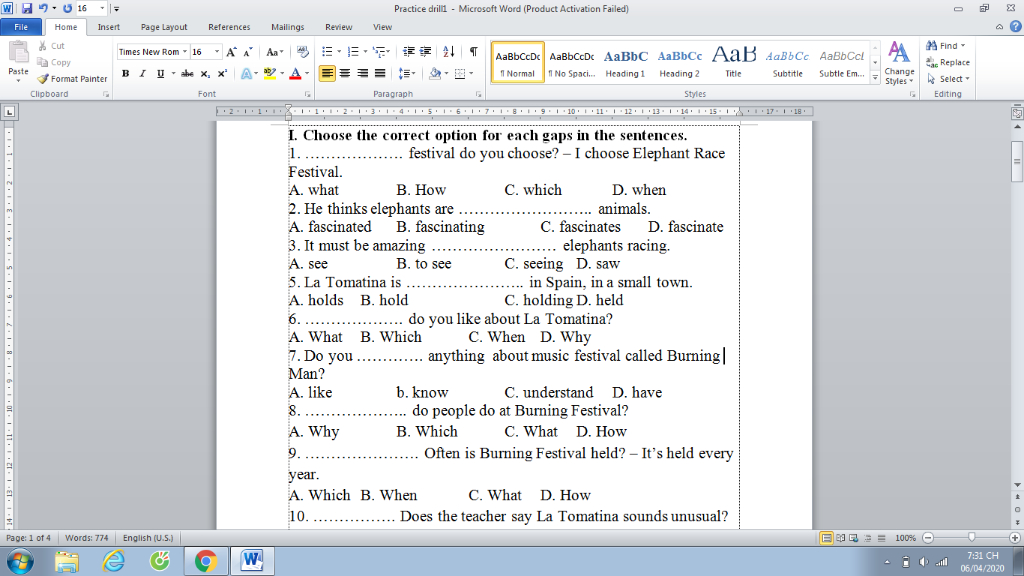The height and width of the screenshot is (576, 1024).
Task: Apply strikethrough formatting
Action: 187,74
